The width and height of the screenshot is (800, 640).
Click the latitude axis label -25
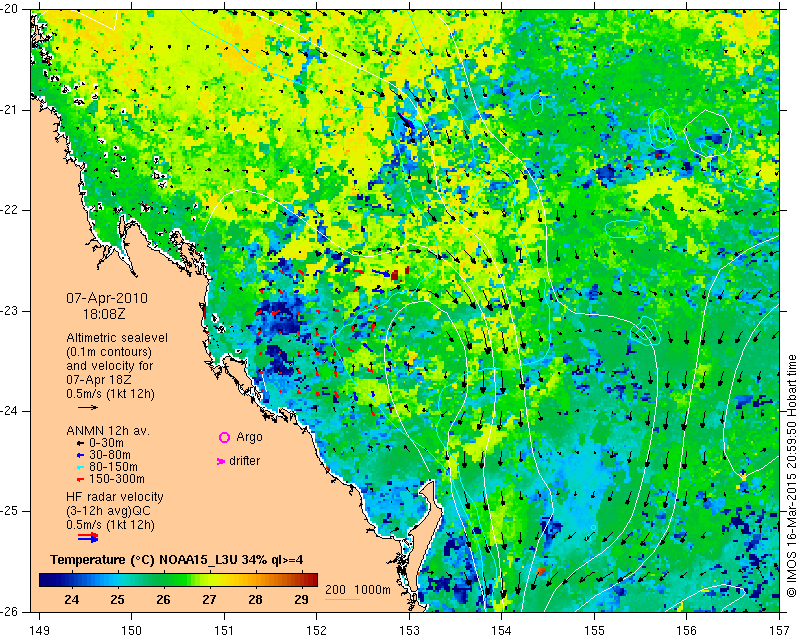coord(9,511)
